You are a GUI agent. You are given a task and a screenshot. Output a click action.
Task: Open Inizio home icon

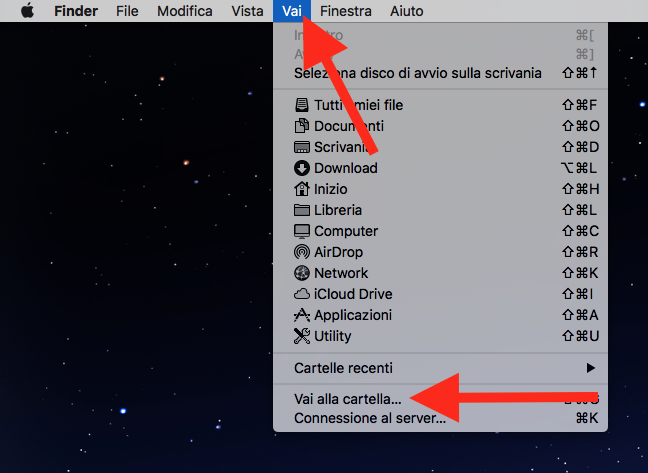pos(302,189)
